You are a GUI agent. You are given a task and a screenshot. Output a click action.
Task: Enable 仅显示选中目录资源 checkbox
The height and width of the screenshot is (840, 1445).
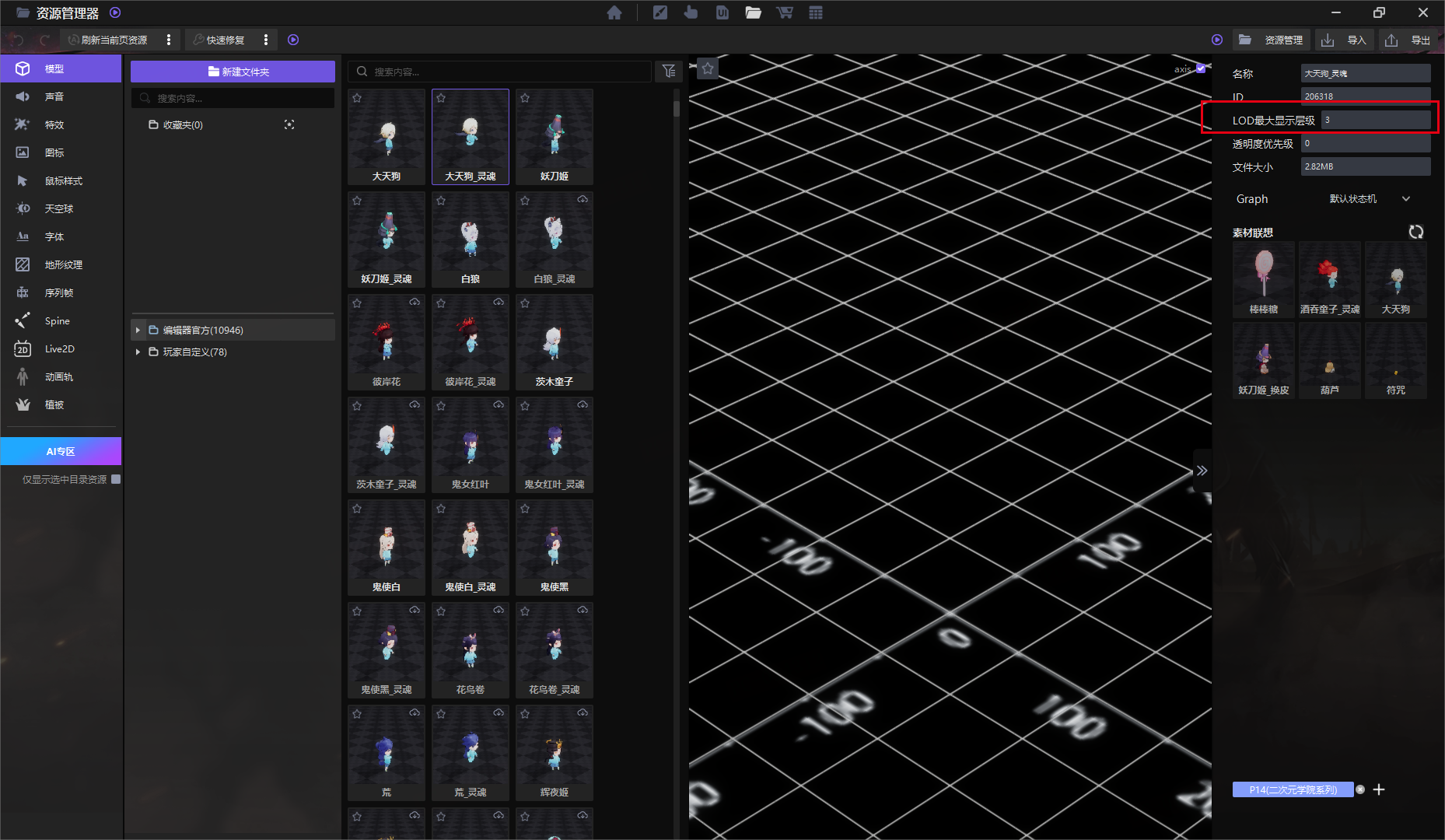(116, 479)
